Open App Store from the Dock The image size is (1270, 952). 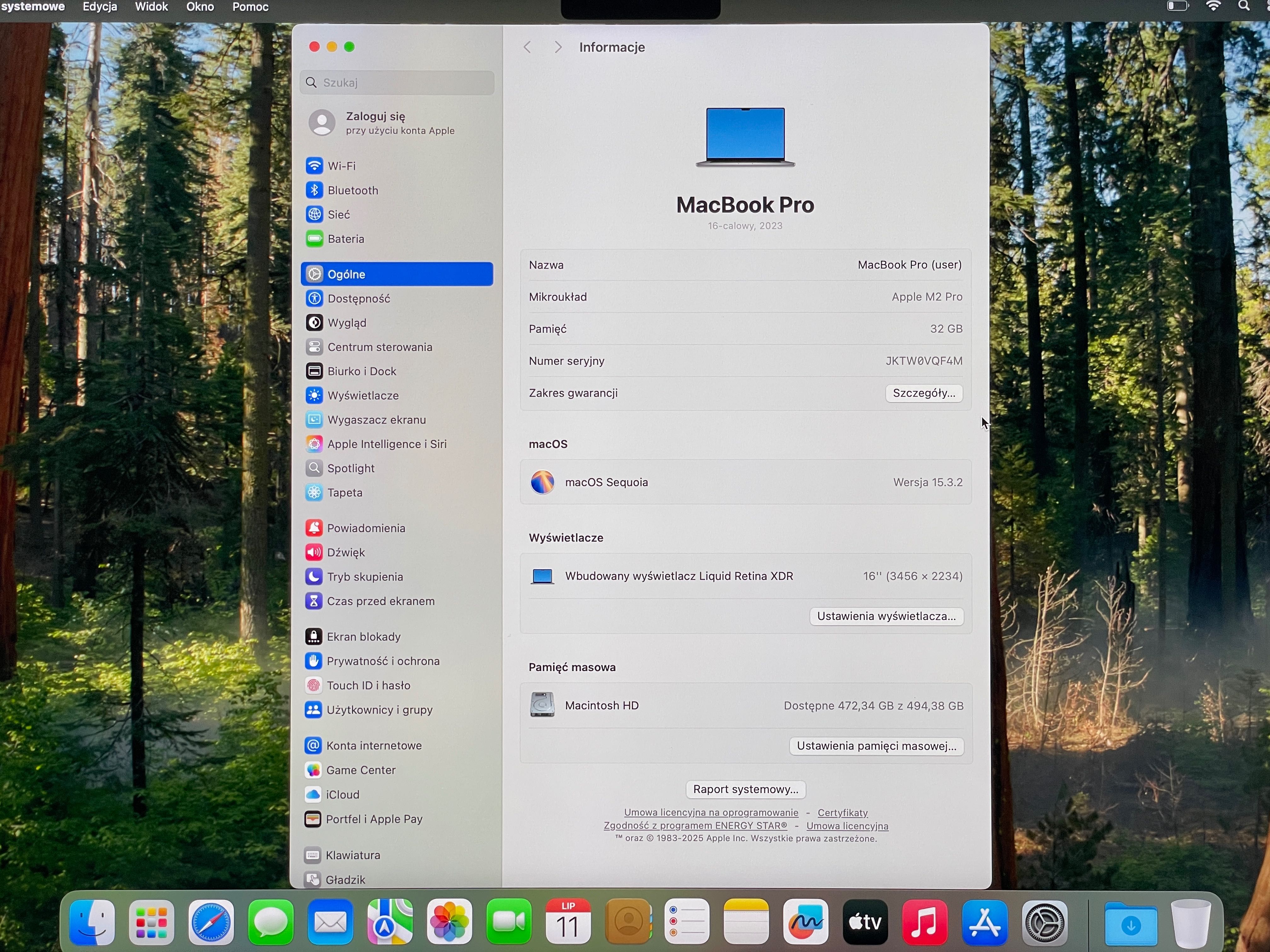coord(985,922)
